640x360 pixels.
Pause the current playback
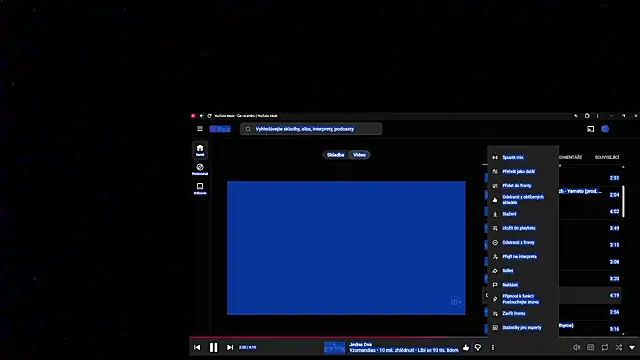pos(213,347)
